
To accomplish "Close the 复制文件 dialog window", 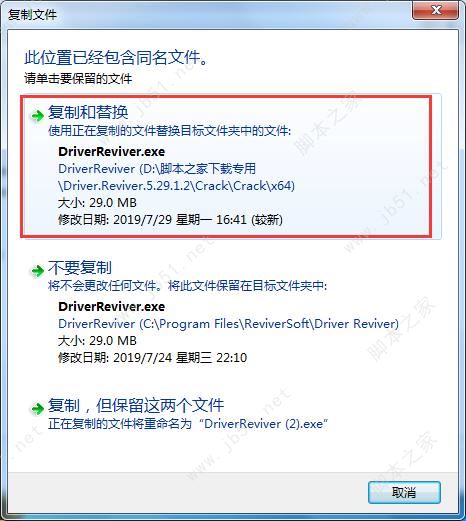I will point(436,11).
